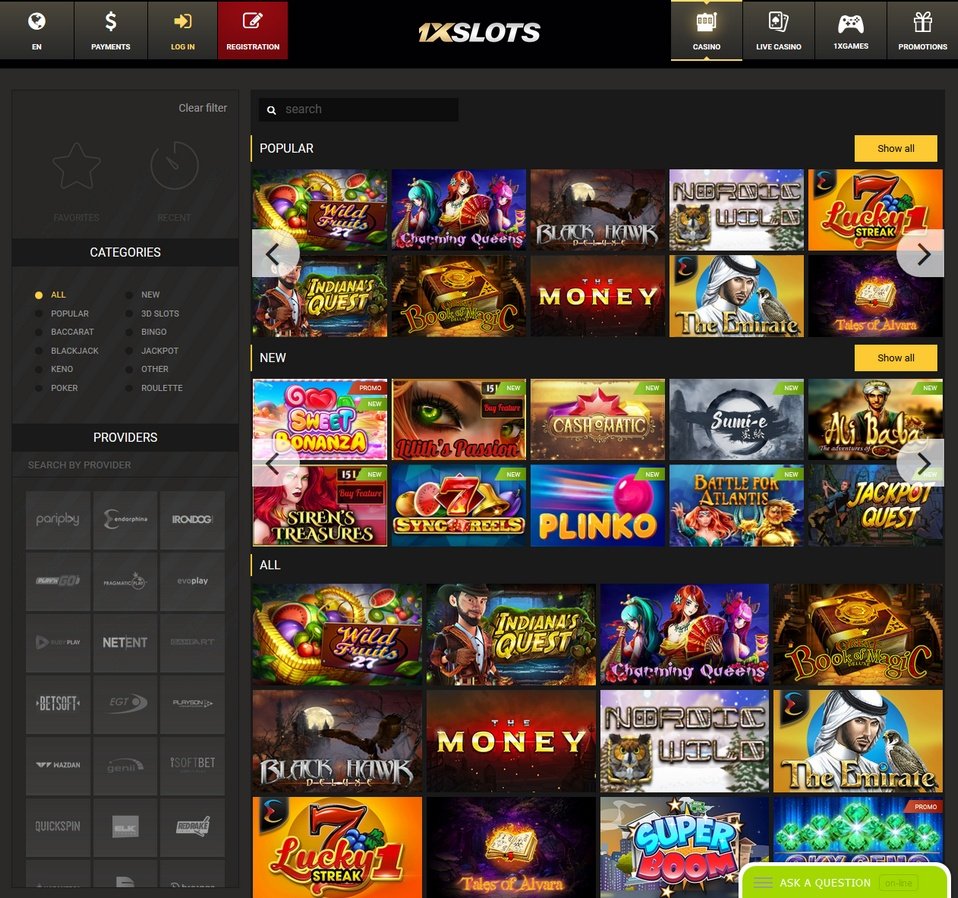Click the Favorites star icon

76,167
